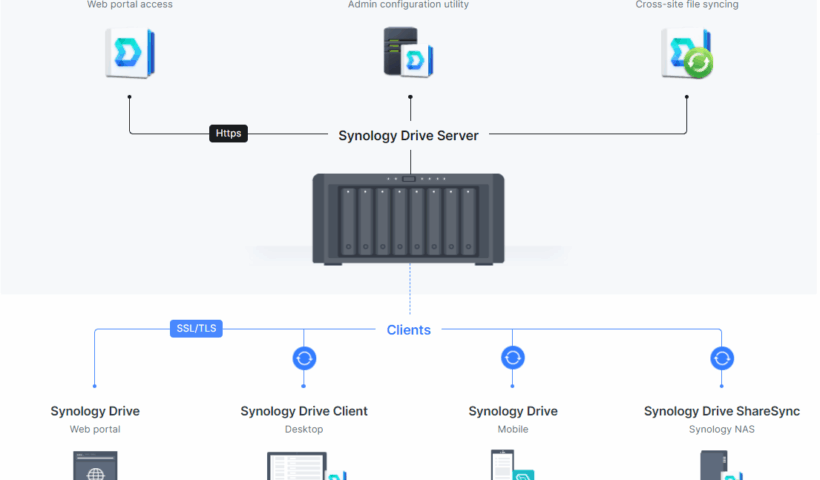The image size is (820, 480).
Task: Click the sync icon above Synology Drive Mobile
Action: [513, 358]
